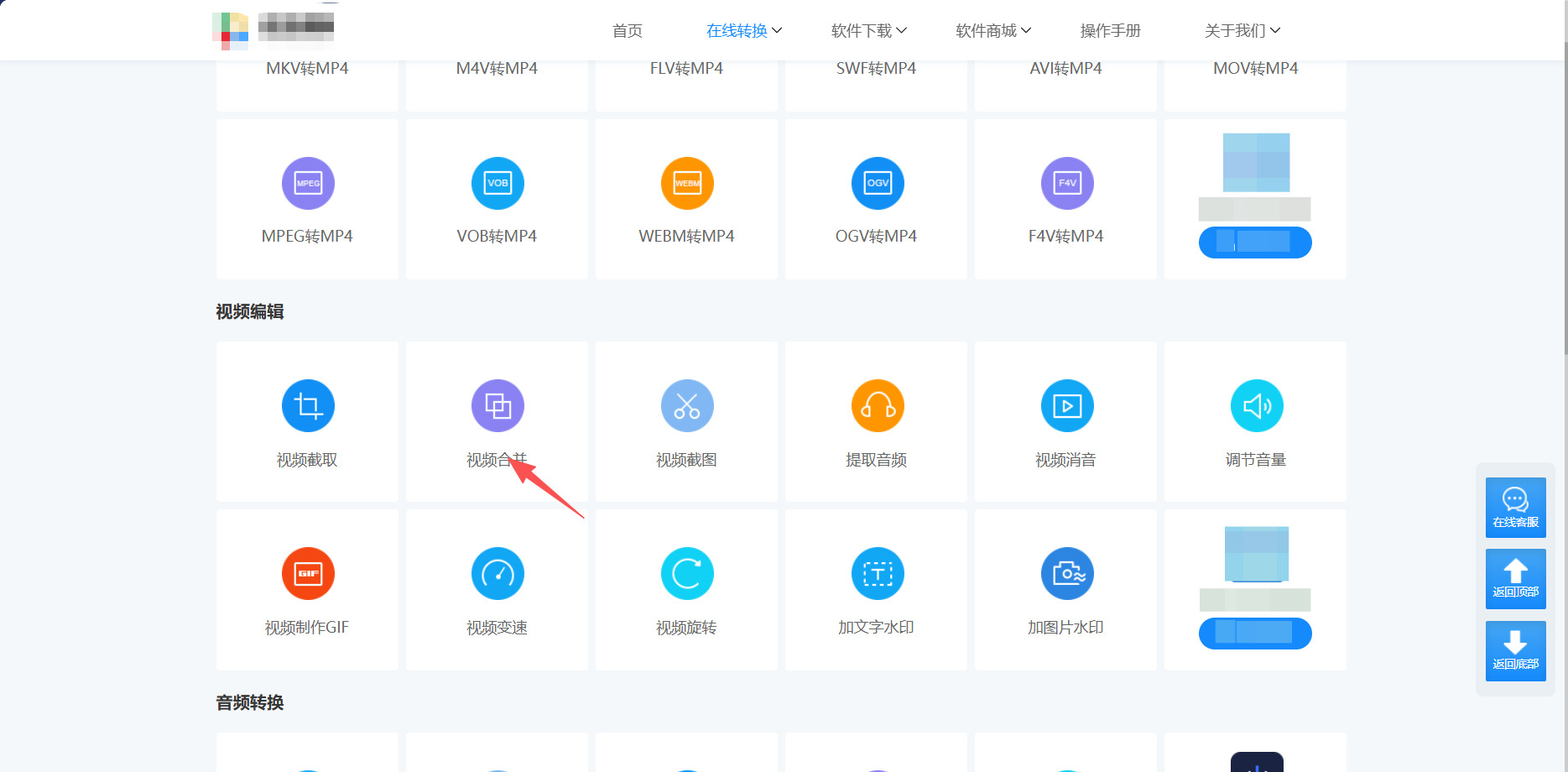
Task: Expand the 在线转换 dropdown menu
Action: (x=744, y=31)
